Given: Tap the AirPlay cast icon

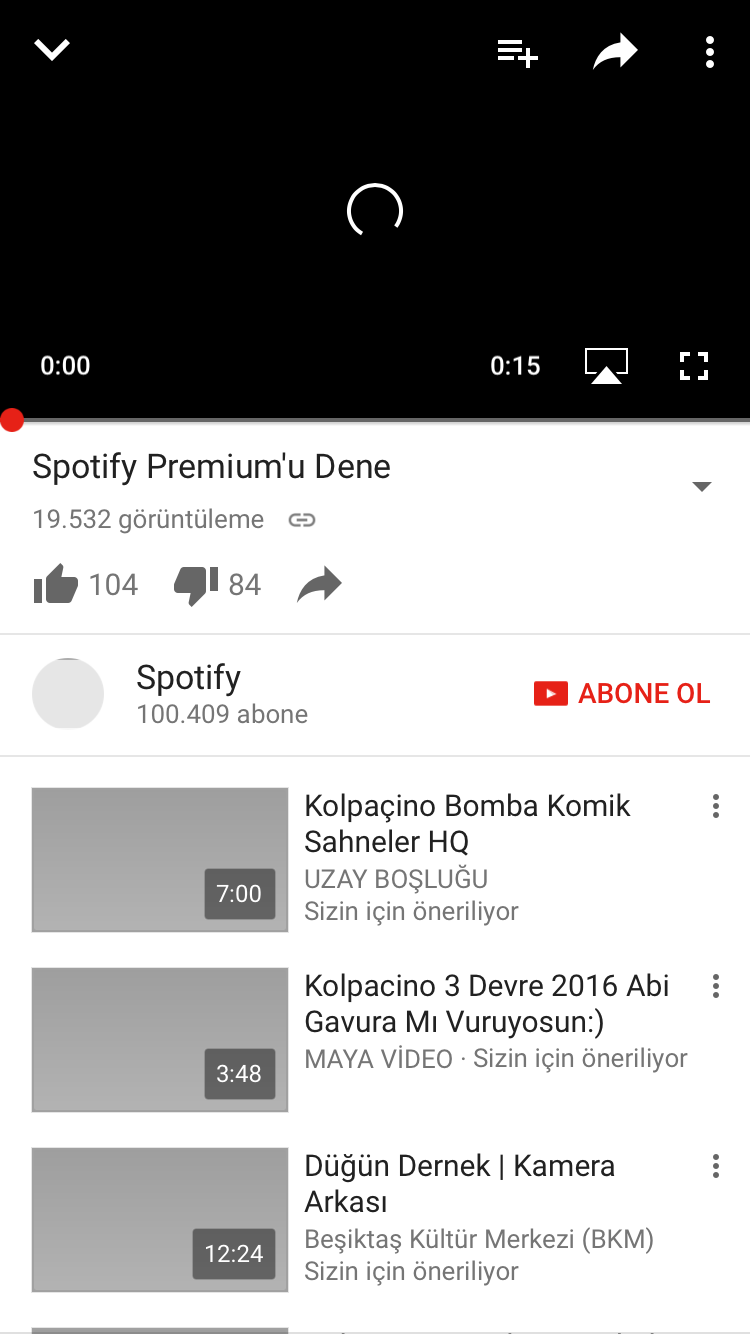Looking at the screenshot, I should pyautogui.click(x=606, y=366).
